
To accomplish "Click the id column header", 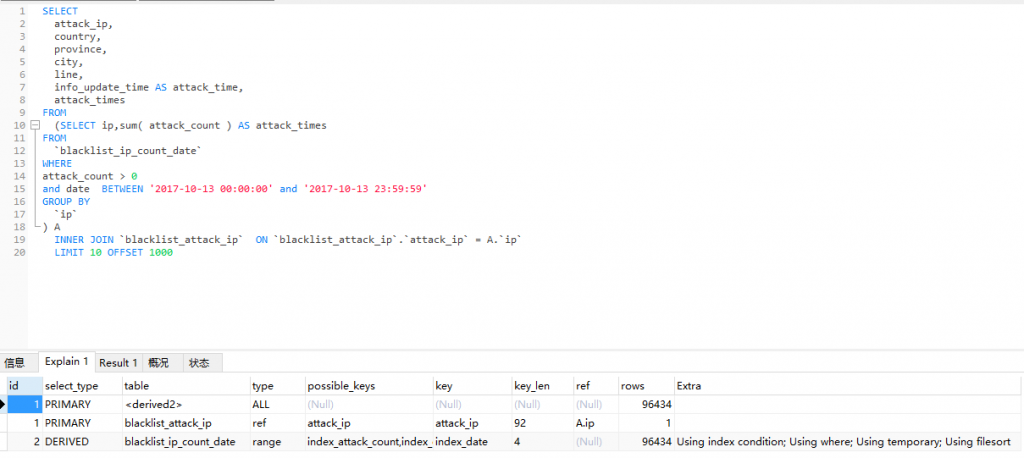I will click(x=25, y=386).
